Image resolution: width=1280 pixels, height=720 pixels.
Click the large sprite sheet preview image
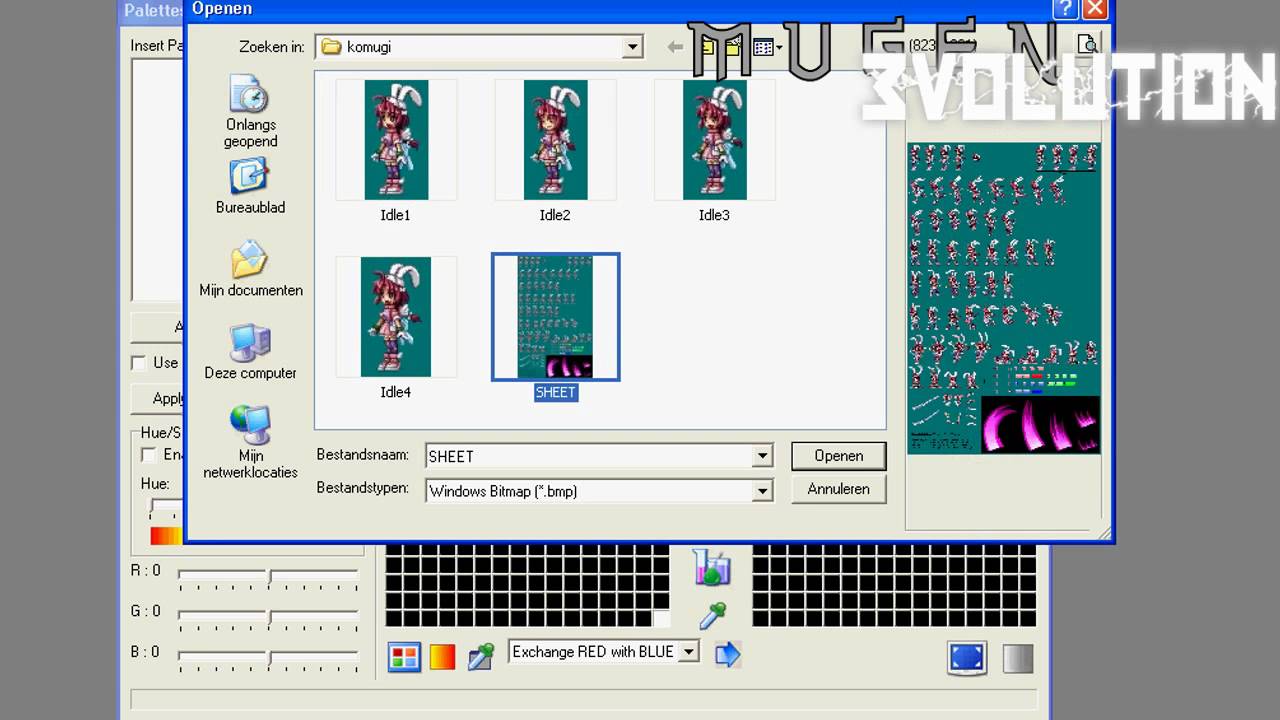1003,298
